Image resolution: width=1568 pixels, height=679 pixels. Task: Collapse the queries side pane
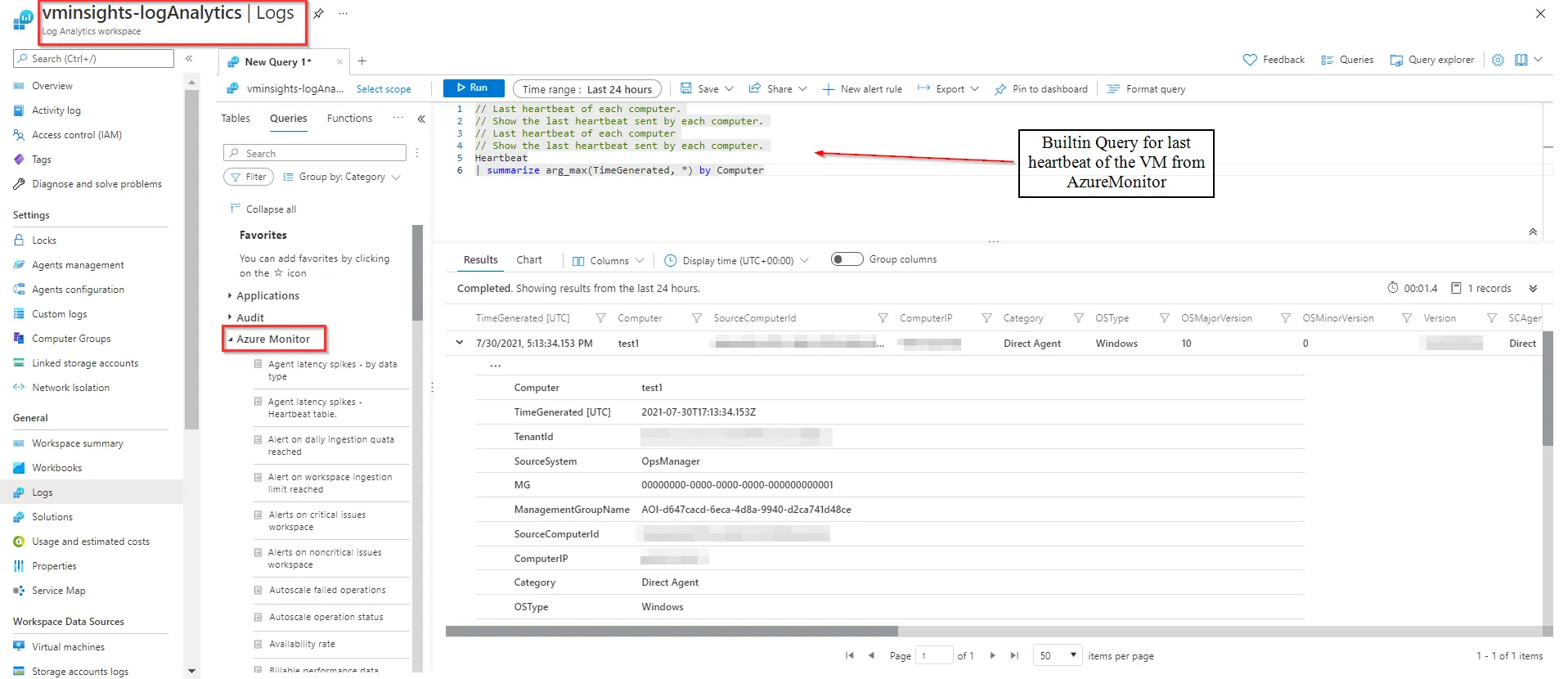tap(421, 119)
